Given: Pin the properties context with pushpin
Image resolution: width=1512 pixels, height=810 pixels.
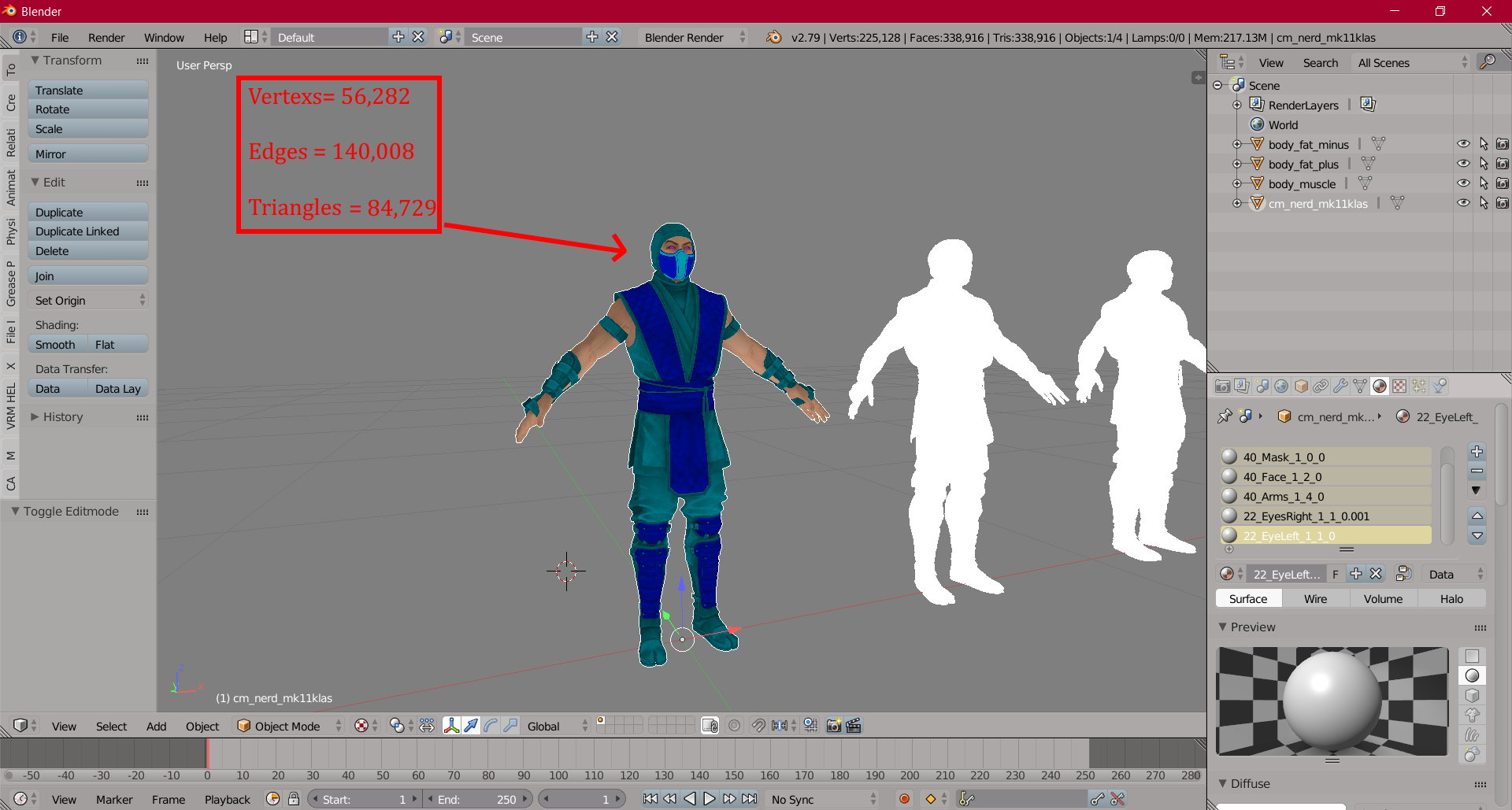Looking at the screenshot, I should coord(1225,416).
